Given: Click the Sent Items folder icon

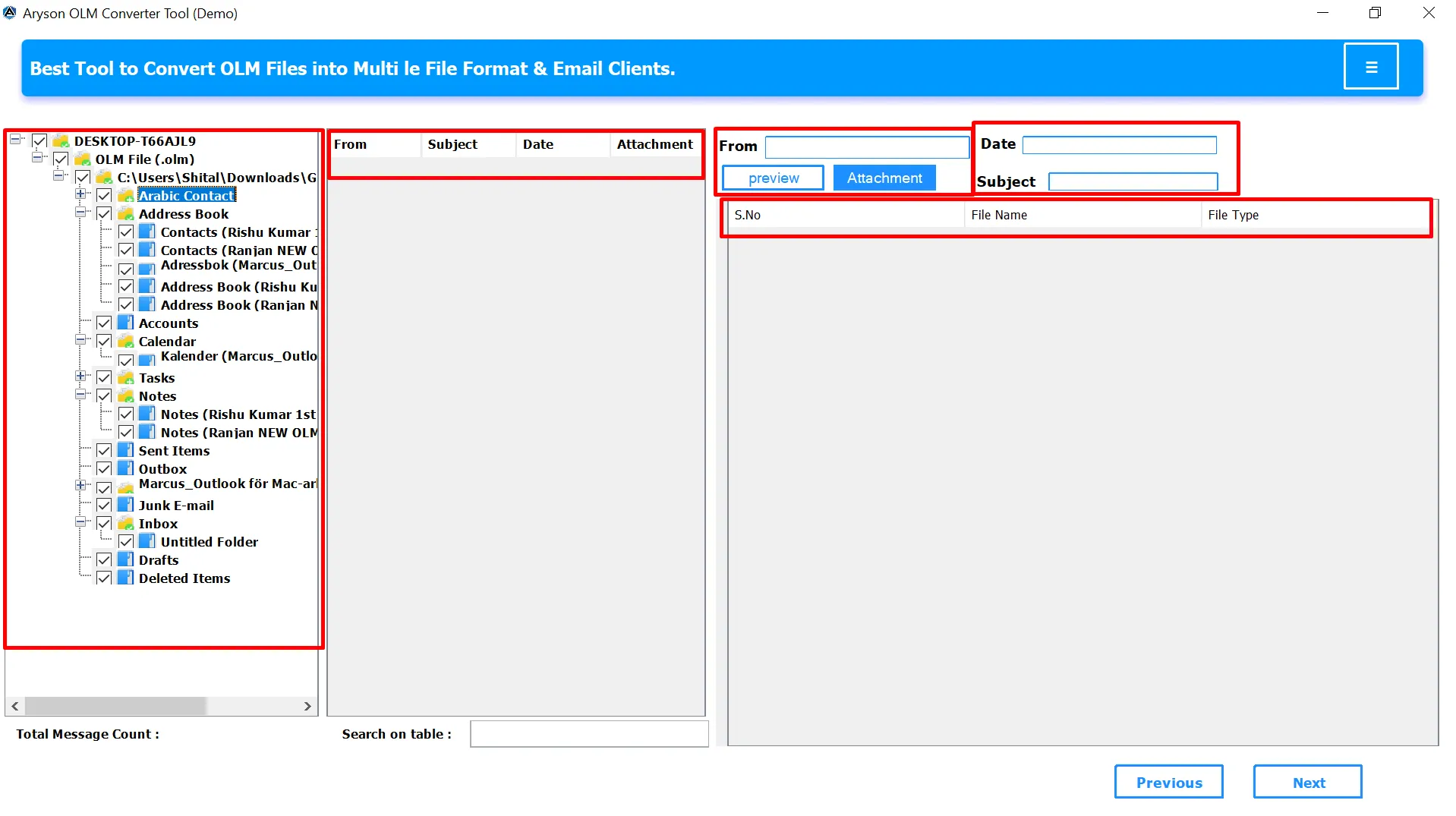Looking at the screenshot, I should click(126, 450).
